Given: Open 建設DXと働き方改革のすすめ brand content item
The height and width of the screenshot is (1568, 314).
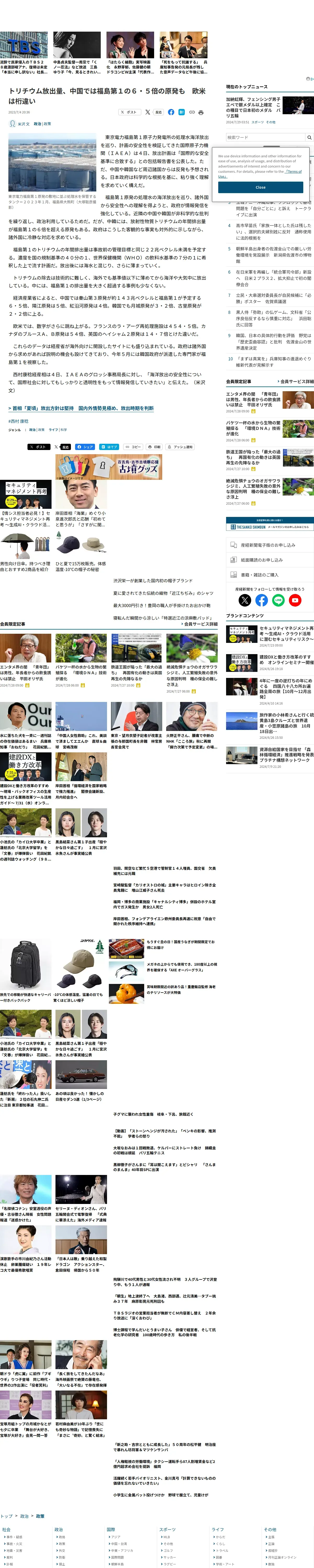Looking at the screenshot, I should [x=286, y=659].
